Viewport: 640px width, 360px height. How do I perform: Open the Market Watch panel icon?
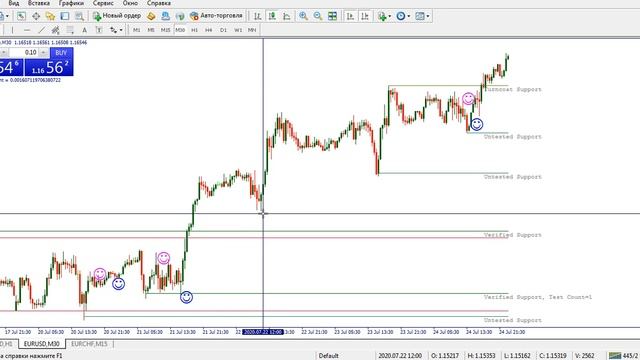pyautogui.click(x=21, y=16)
